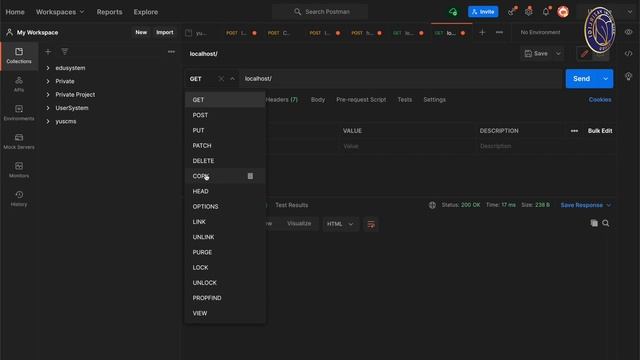This screenshot has width=640, height=360.
Task: Open the notifications bell
Action: [546, 11]
